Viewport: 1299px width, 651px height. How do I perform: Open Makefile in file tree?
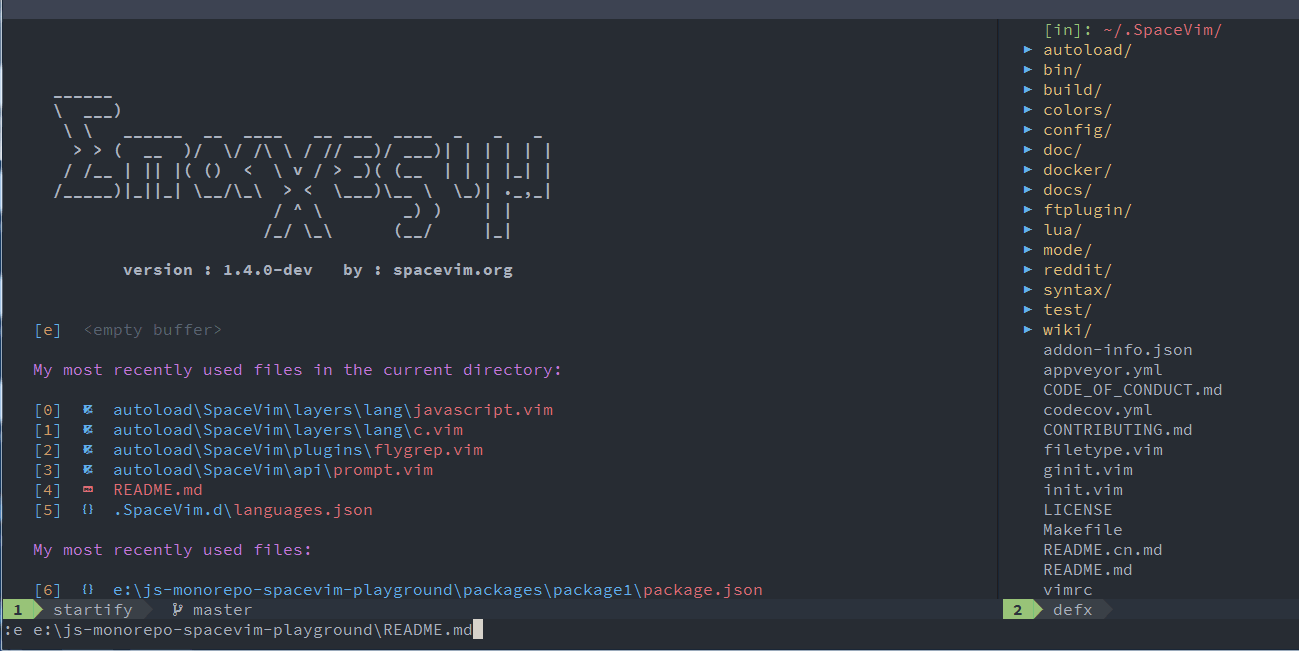click(x=1083, y=530)
